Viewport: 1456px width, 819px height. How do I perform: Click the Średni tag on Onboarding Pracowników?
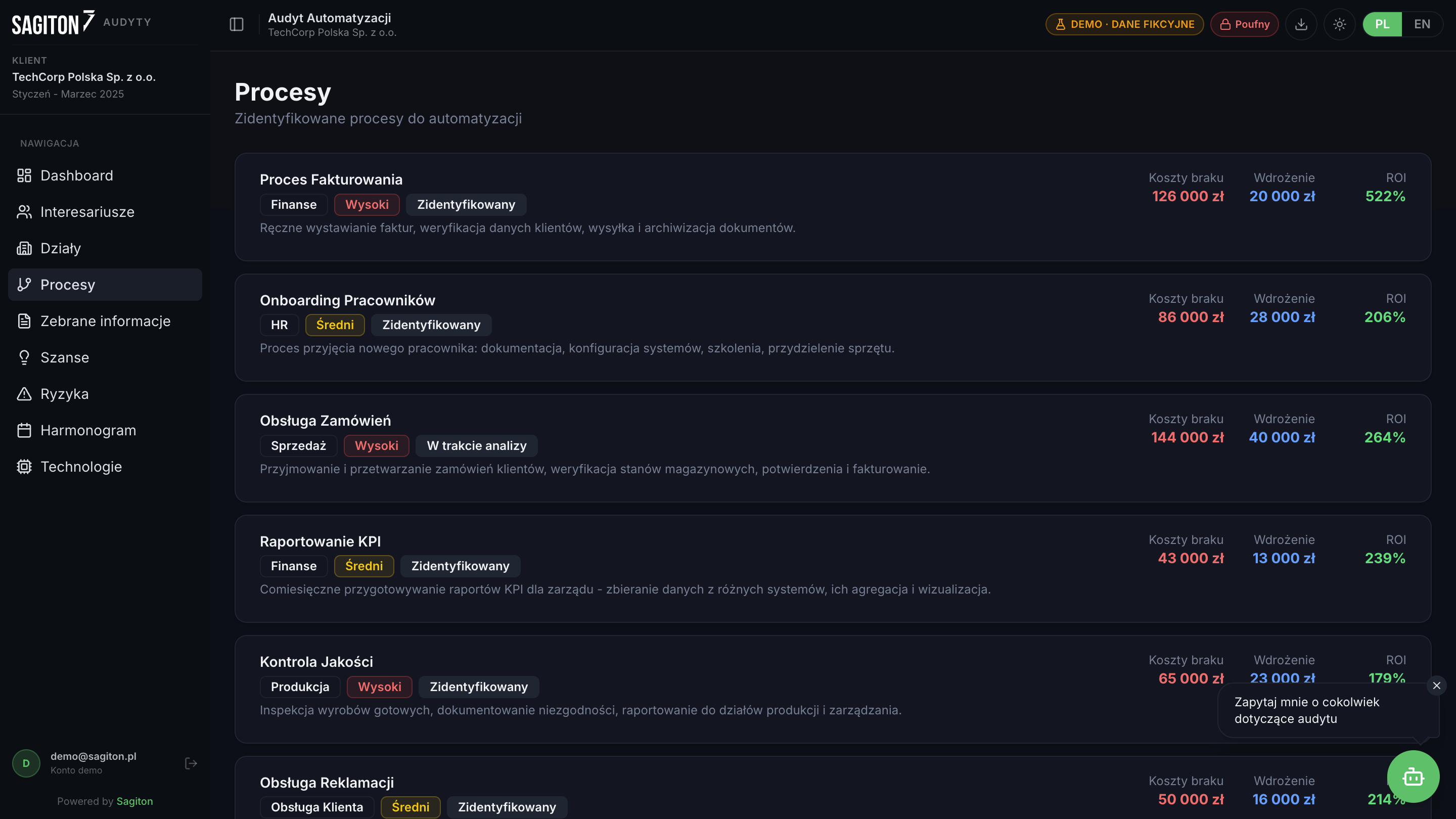[x=335, y=325]
